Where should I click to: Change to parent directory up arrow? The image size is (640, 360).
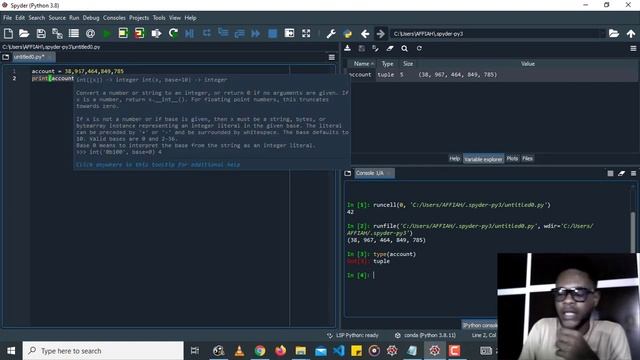631,33
